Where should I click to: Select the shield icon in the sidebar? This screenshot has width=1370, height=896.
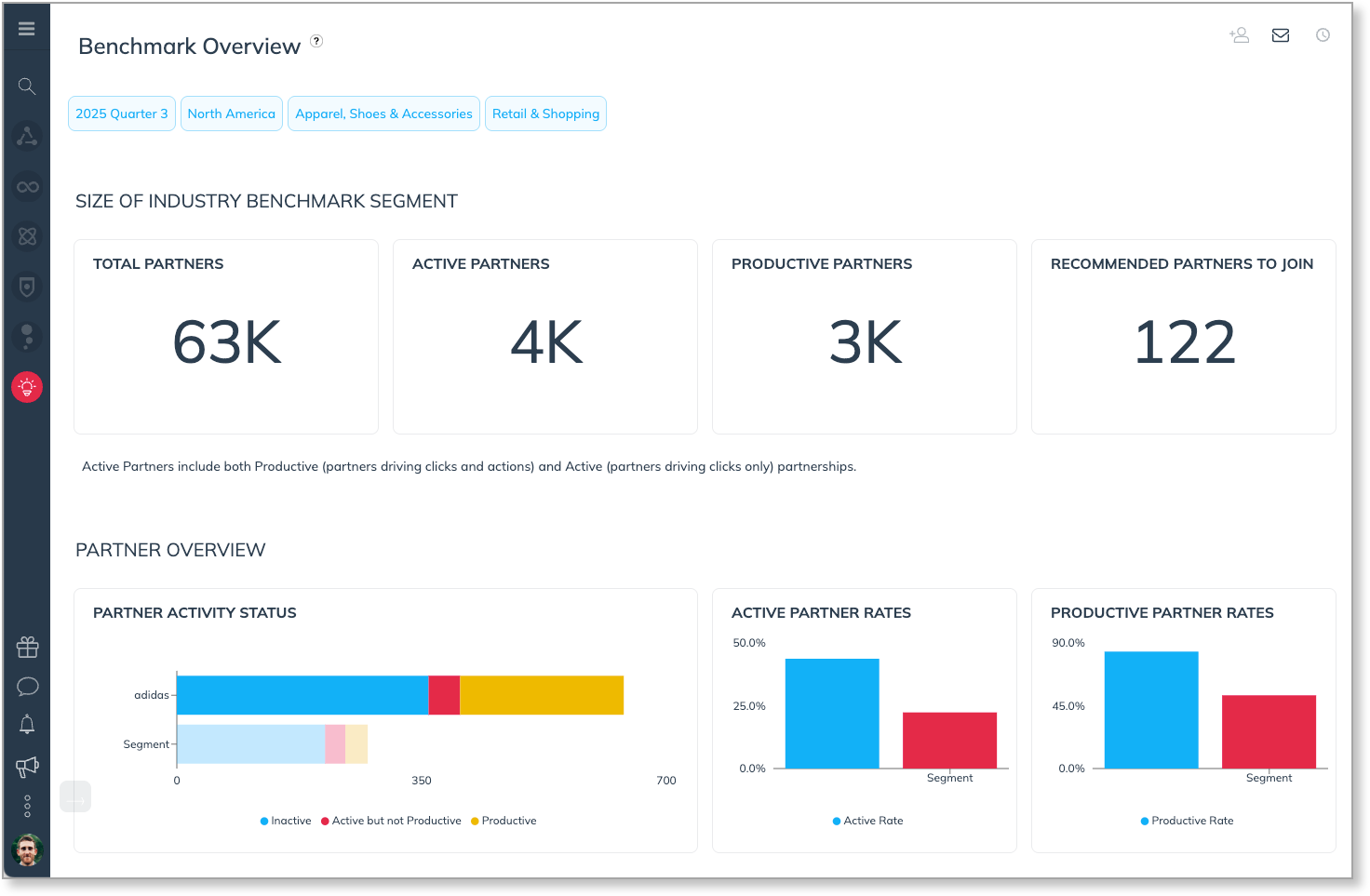tap(27, 287)
